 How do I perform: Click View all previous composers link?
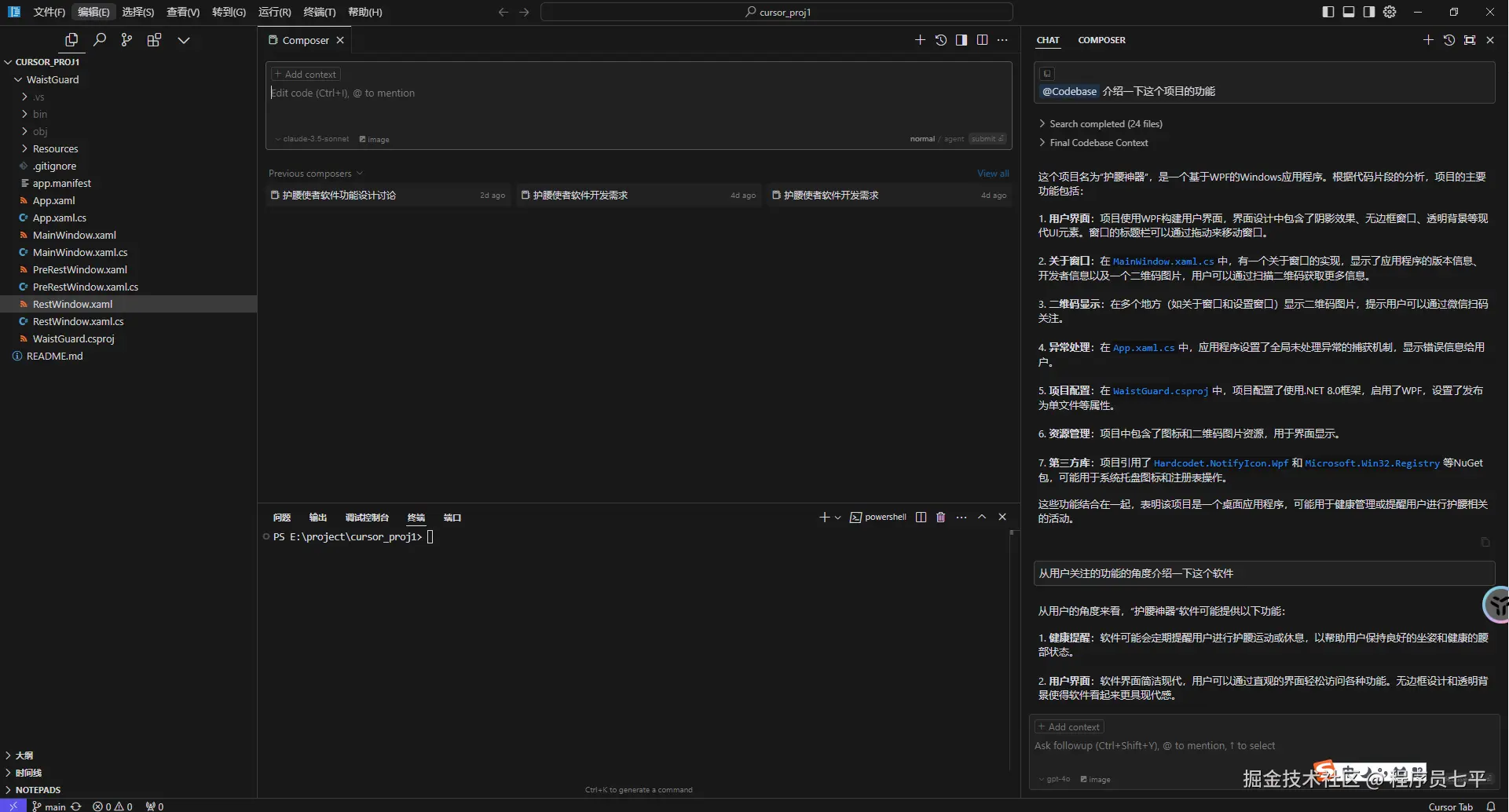pyautogui.click(x=993, y=174)
